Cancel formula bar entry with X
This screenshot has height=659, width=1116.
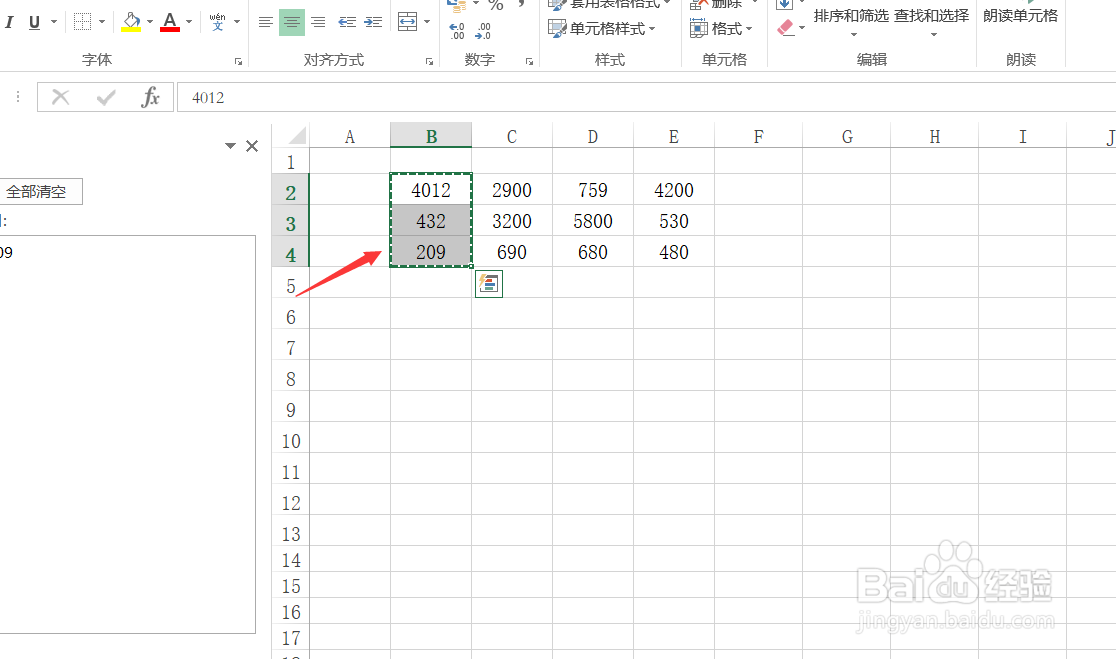coord(60,97)
